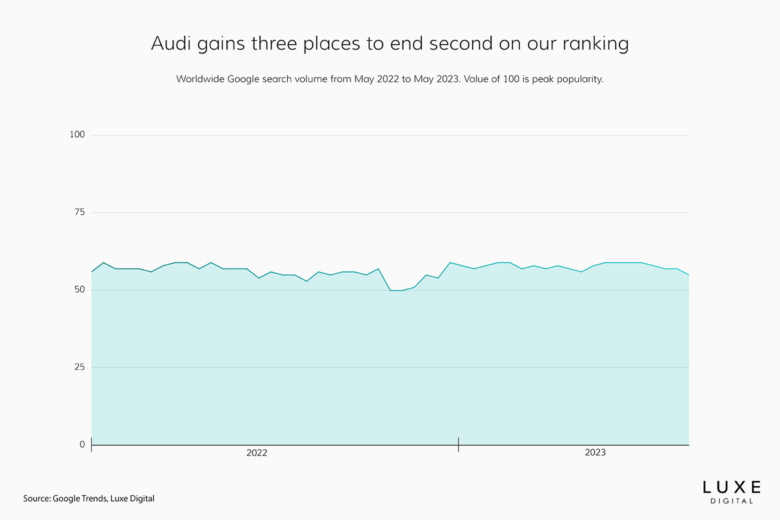This screenshot has width=780, height=520.
Task: Click the 0 y-axis label
Action: [82, 445]
